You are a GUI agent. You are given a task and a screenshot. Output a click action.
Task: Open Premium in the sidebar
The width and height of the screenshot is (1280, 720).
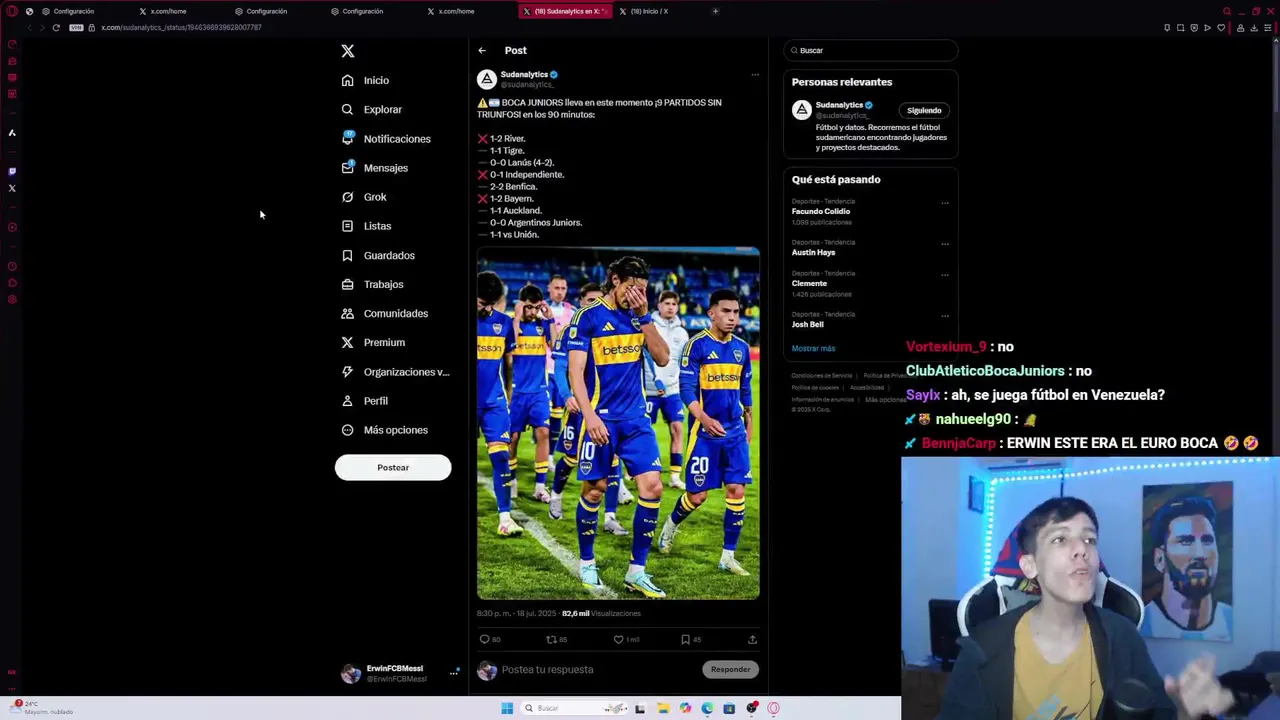(373, 342)
